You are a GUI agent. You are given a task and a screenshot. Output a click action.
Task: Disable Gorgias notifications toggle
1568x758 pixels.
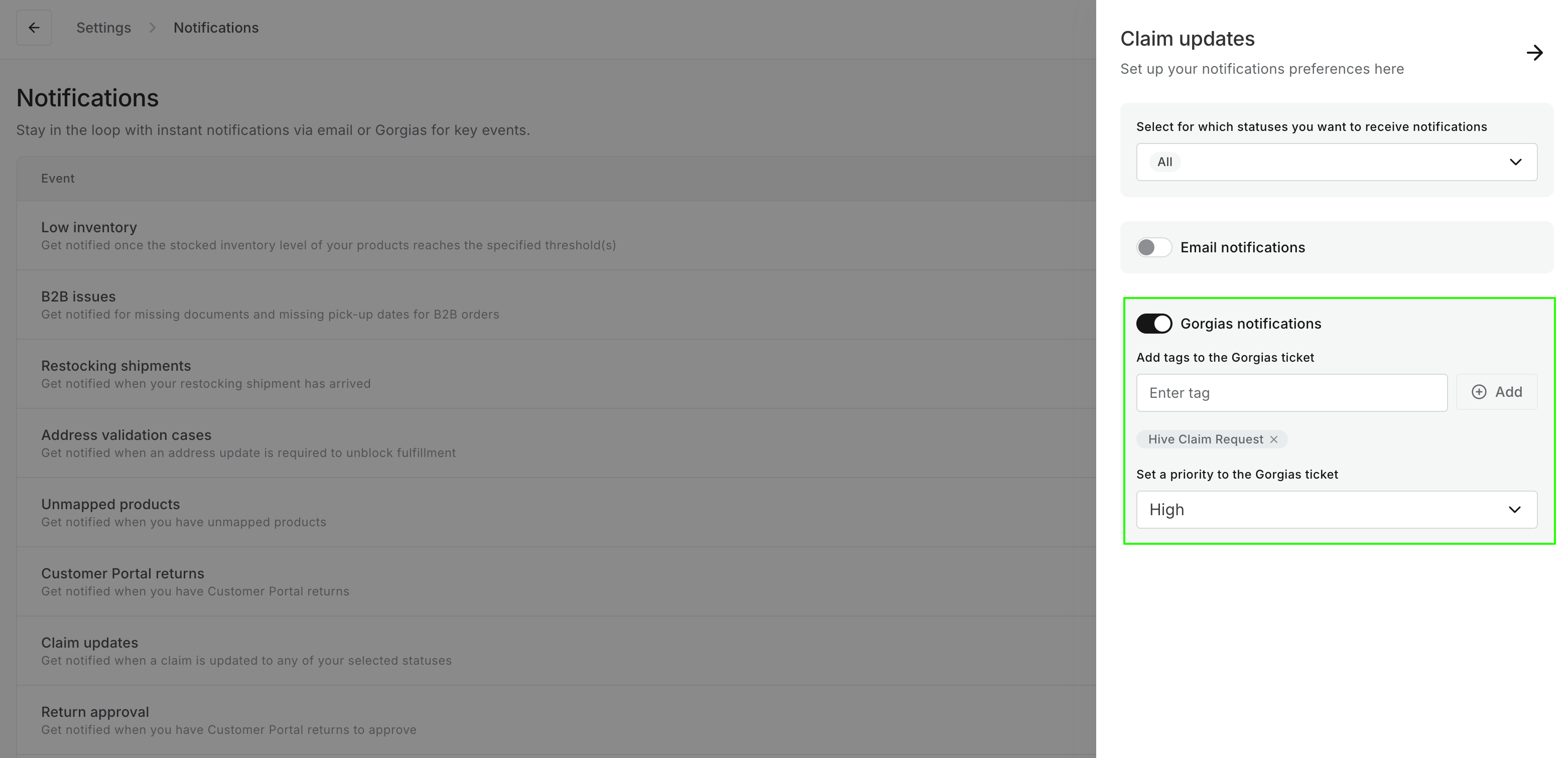coord(1153,324)
